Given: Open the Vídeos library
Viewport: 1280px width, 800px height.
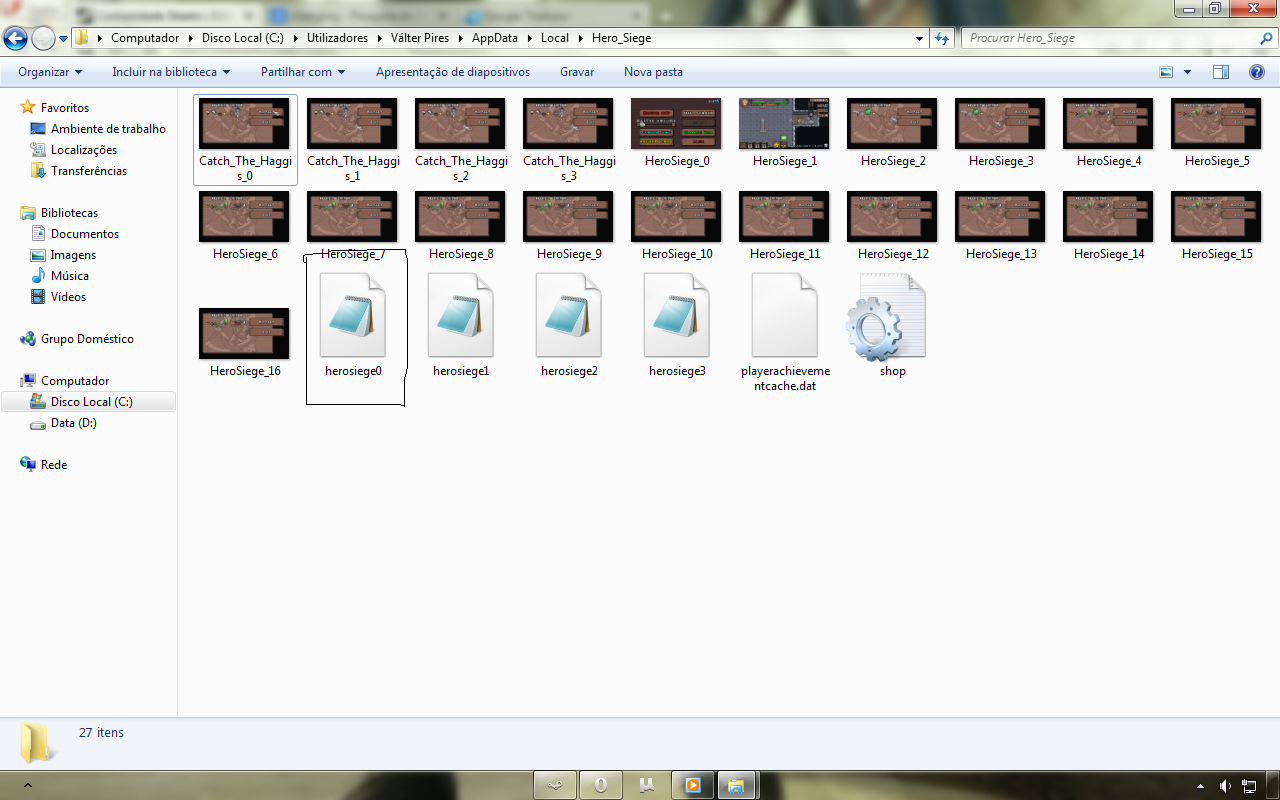Looking at the screenshot, I should click(68, 297).
